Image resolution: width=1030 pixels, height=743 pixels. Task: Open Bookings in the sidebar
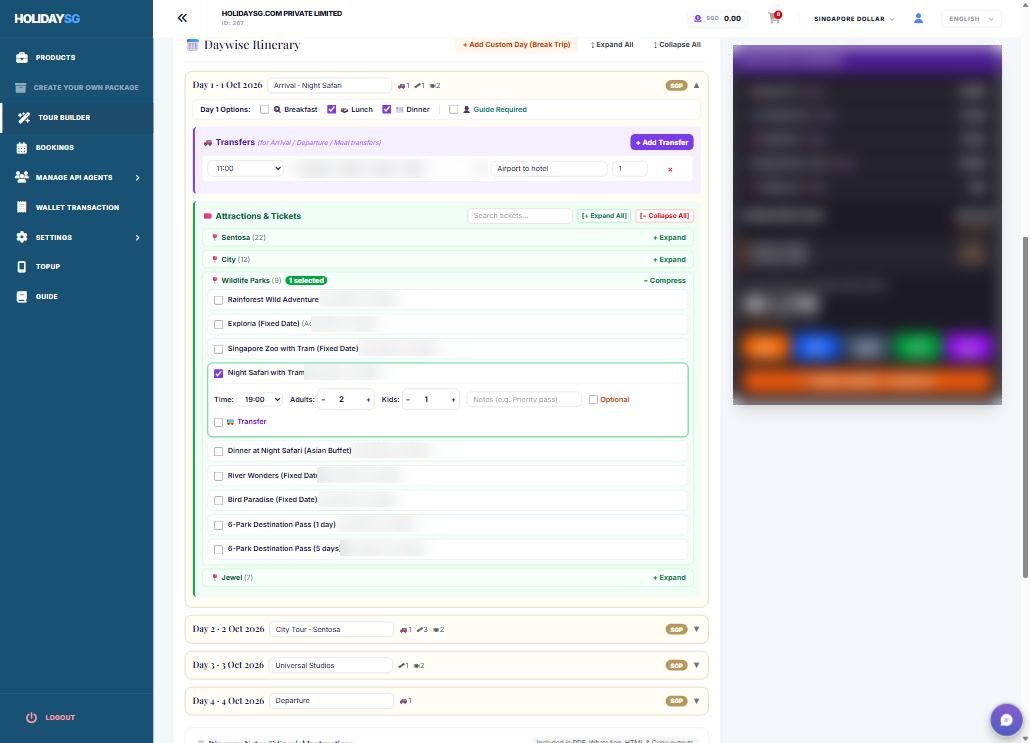click(55, 148)
